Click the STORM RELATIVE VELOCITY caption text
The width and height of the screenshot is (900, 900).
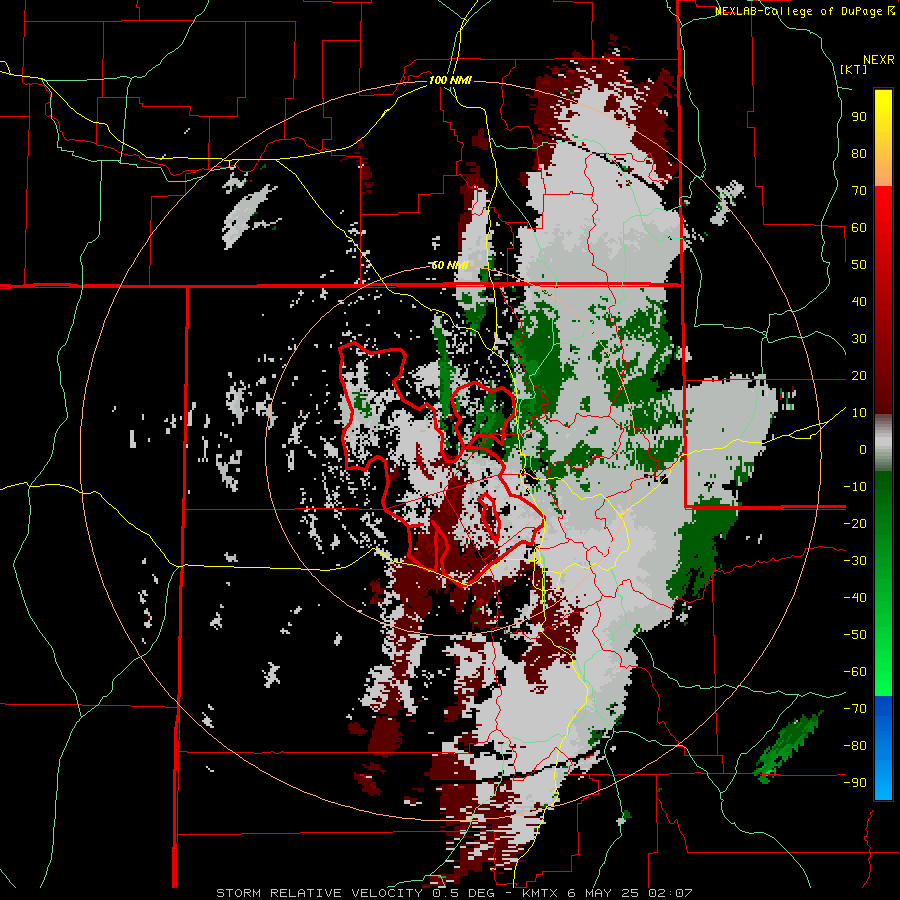pyautogui.click(x=319, y=893)
